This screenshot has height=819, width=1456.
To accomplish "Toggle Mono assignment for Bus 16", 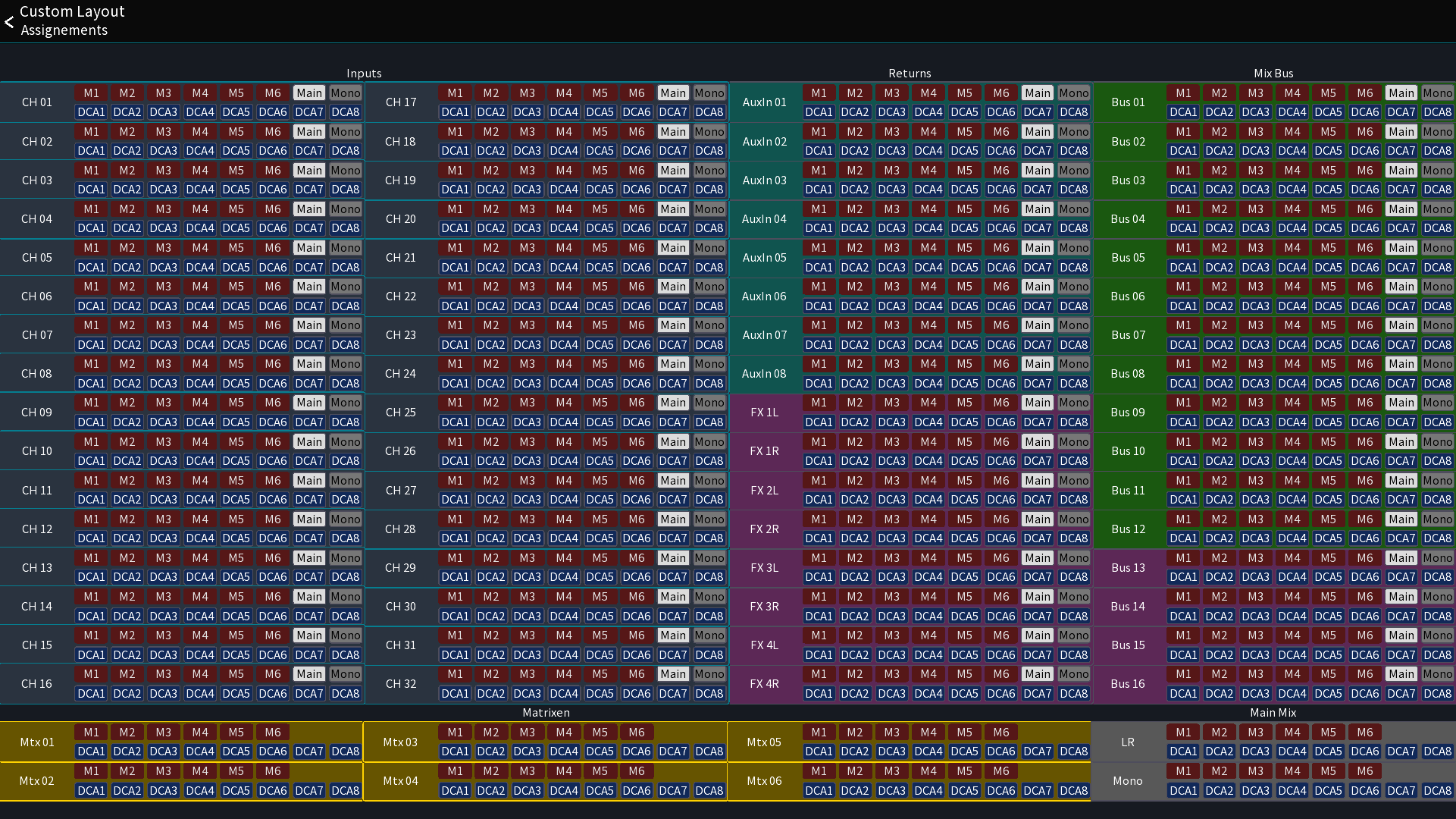I will coord(1438,674).
